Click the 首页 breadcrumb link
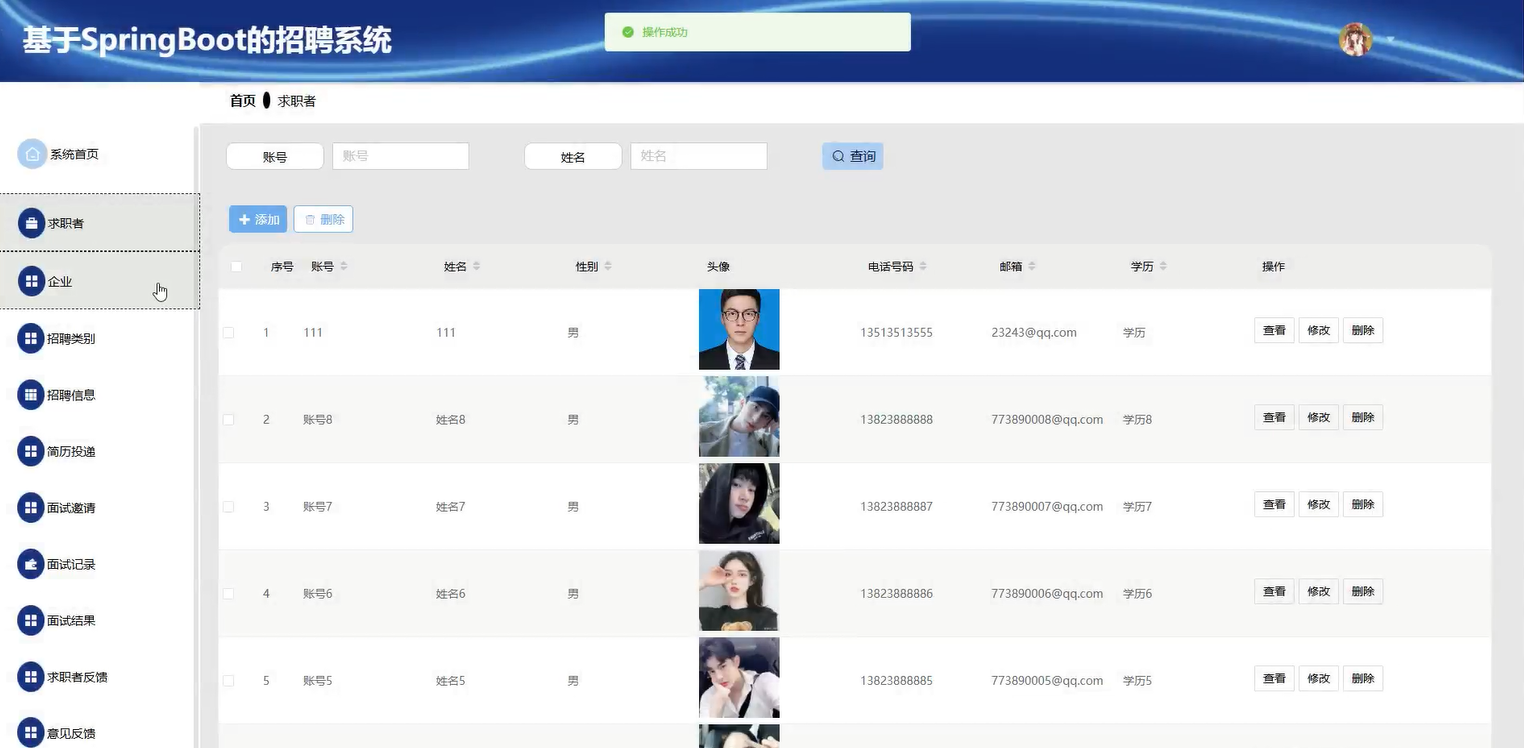 (x=243, y=101)
